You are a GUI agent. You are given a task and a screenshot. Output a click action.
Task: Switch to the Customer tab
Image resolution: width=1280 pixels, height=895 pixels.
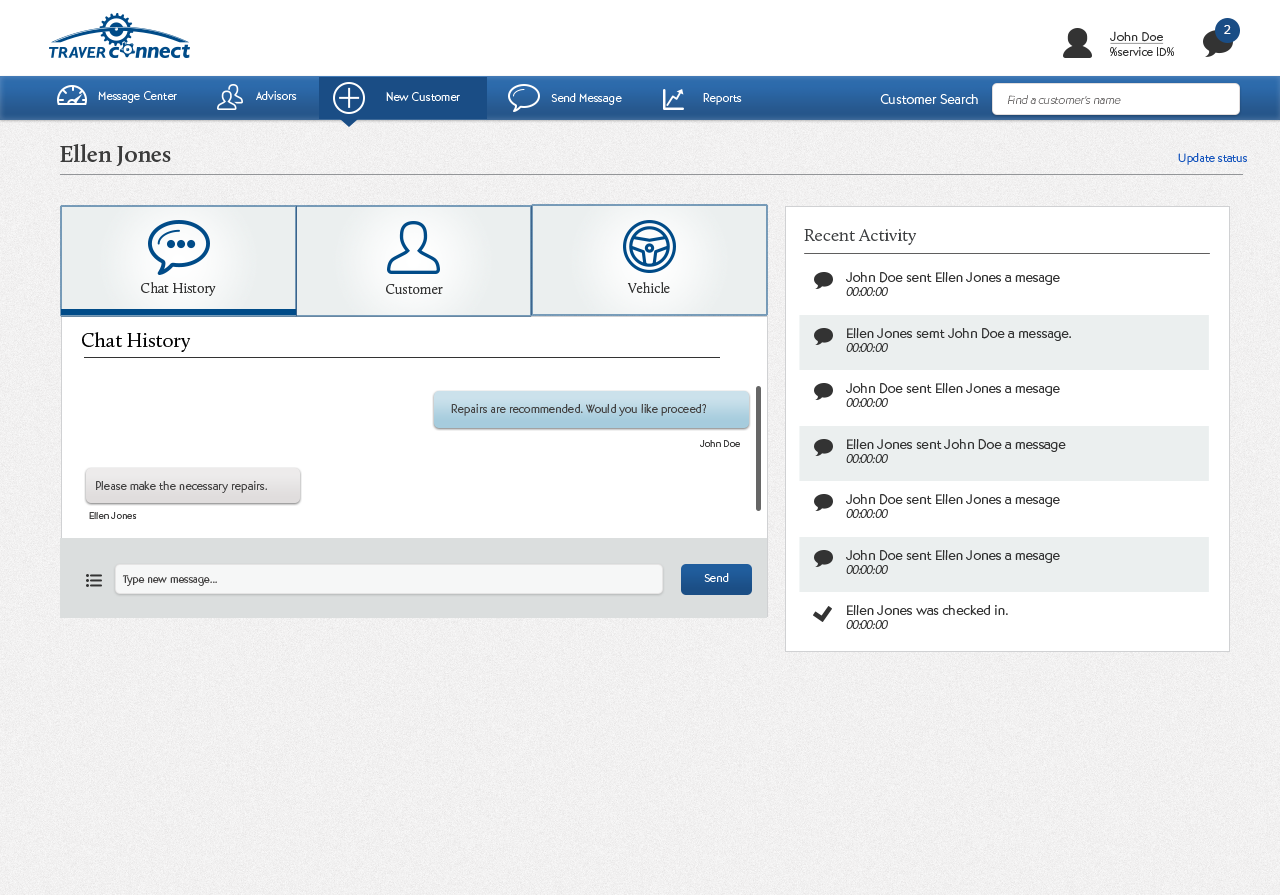[414, 261]
